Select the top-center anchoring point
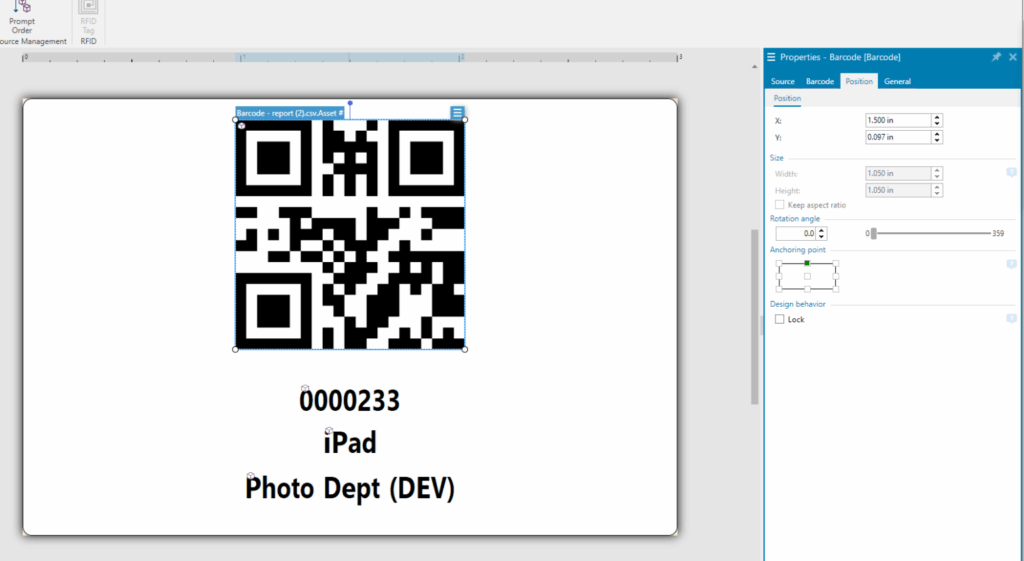 tap(807, 263)
